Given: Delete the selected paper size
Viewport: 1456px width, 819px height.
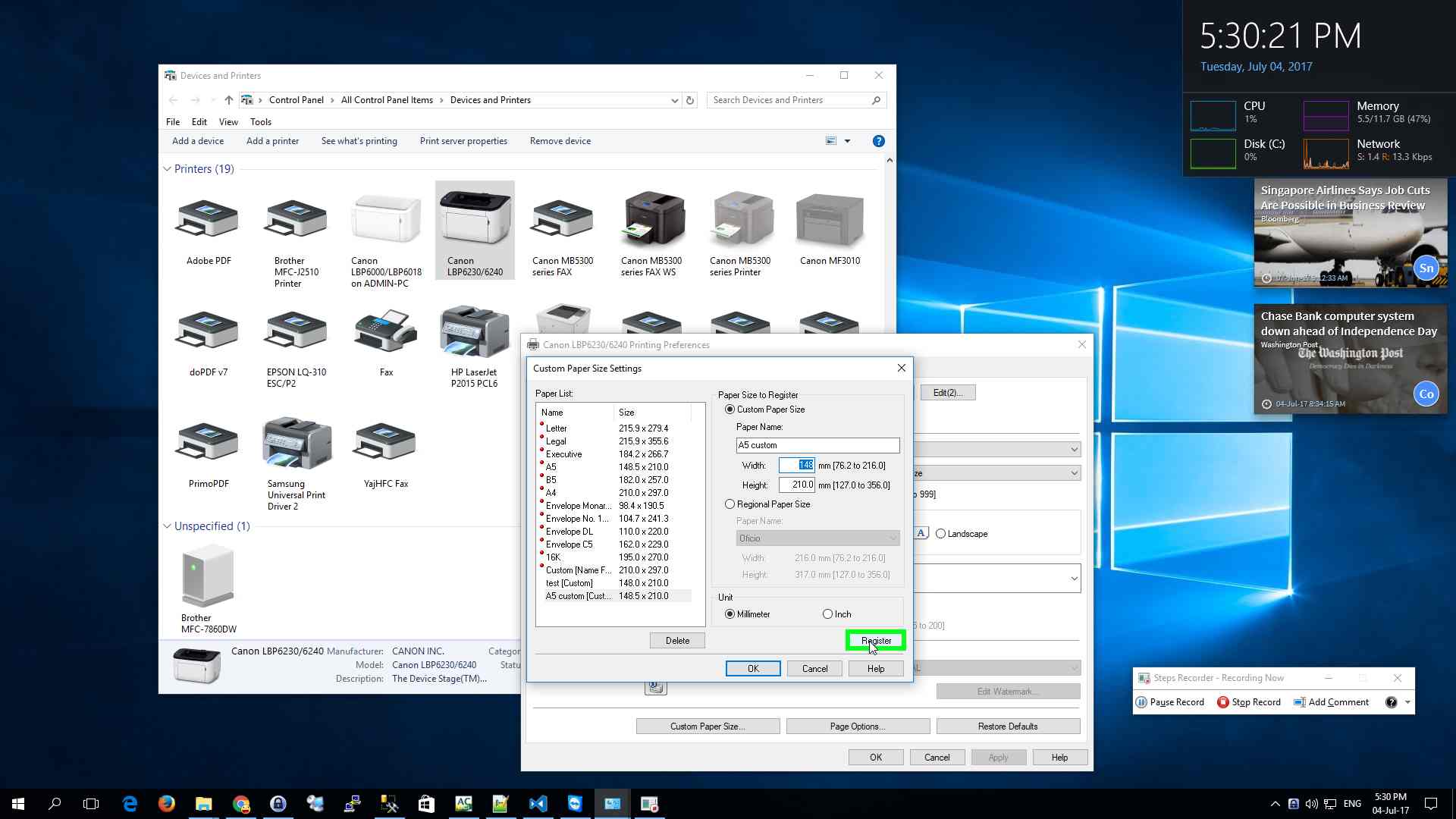Looking at the screenshot, I should pos(677,641).
